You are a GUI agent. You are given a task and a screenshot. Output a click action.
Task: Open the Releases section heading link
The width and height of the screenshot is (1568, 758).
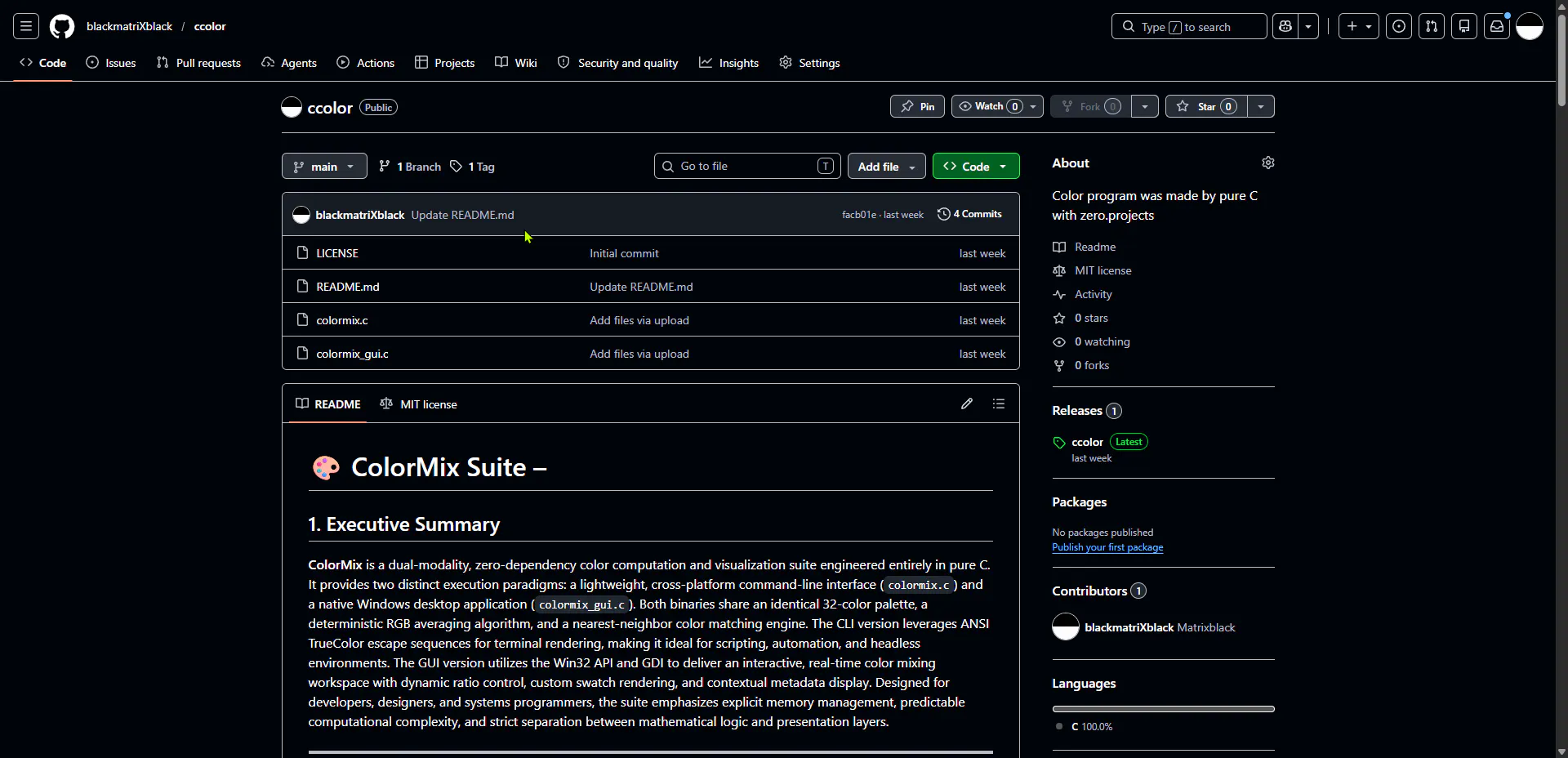click(x=1087, y=411)
